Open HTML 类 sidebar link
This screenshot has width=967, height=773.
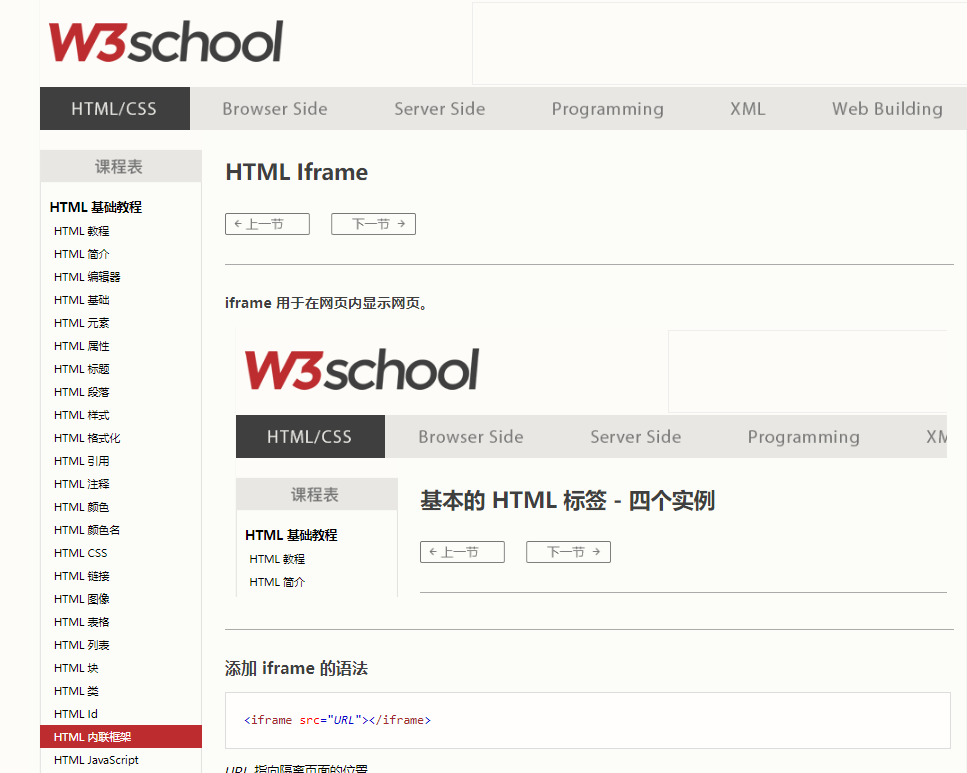click(76, 691)
